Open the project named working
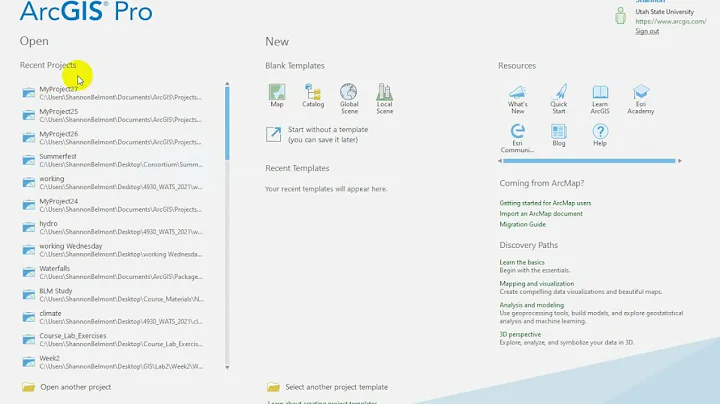This screenshot has width=720, height=404. click(x=112, y=183)
